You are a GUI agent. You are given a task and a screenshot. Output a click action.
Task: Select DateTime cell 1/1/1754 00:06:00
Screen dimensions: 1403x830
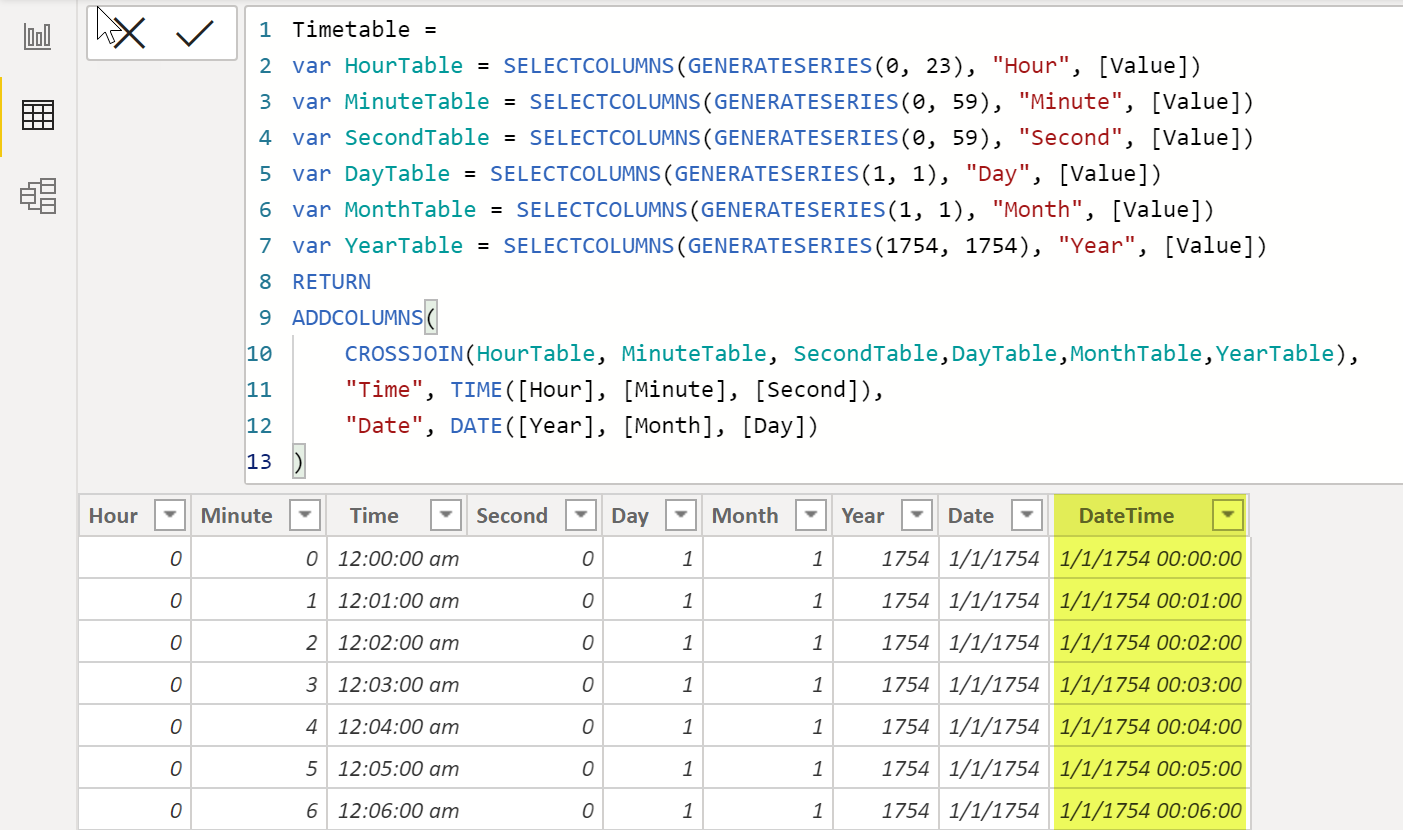[1150, 810]
